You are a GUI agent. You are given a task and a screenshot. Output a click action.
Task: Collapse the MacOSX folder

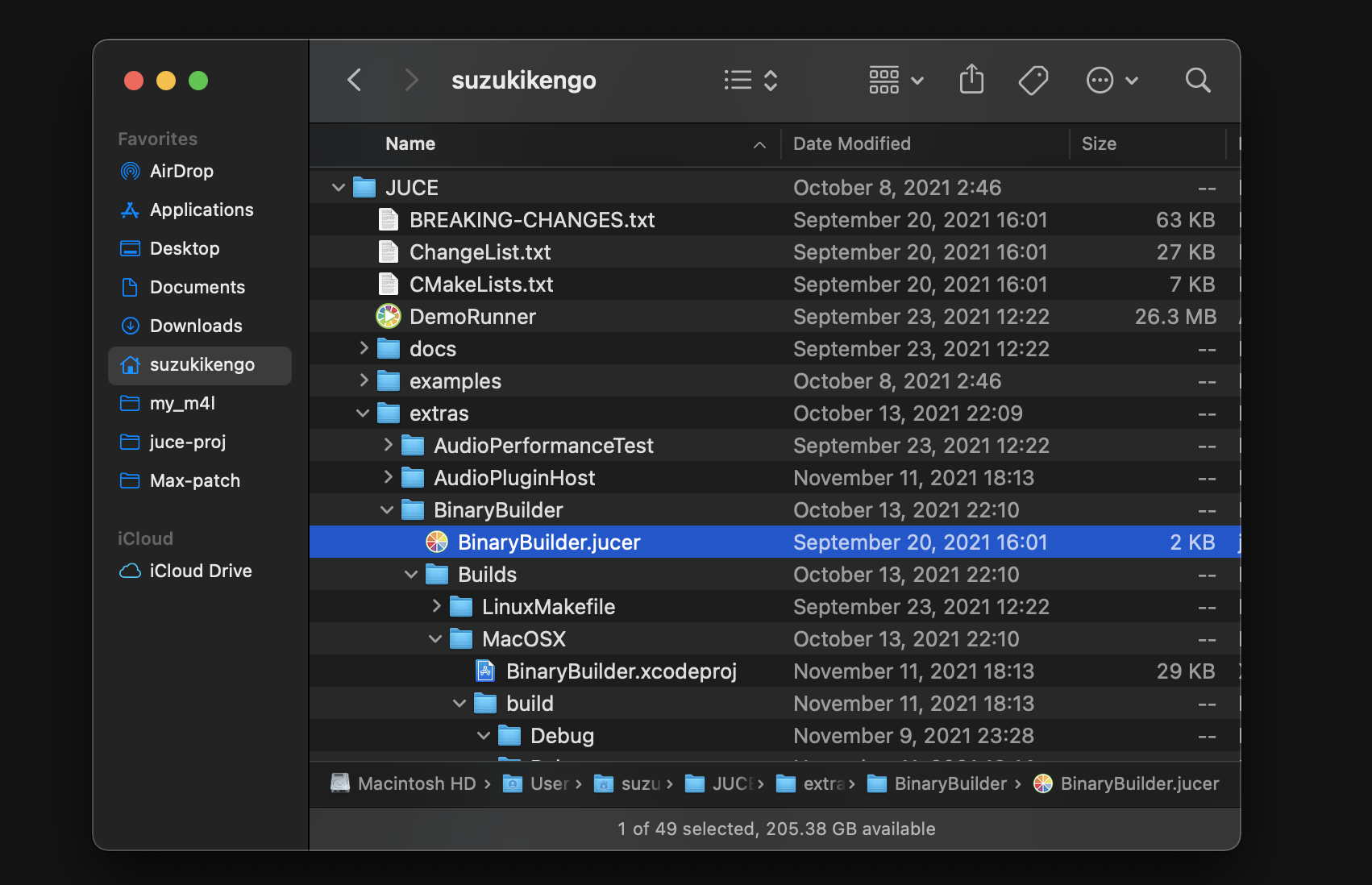tap(435, 639)
